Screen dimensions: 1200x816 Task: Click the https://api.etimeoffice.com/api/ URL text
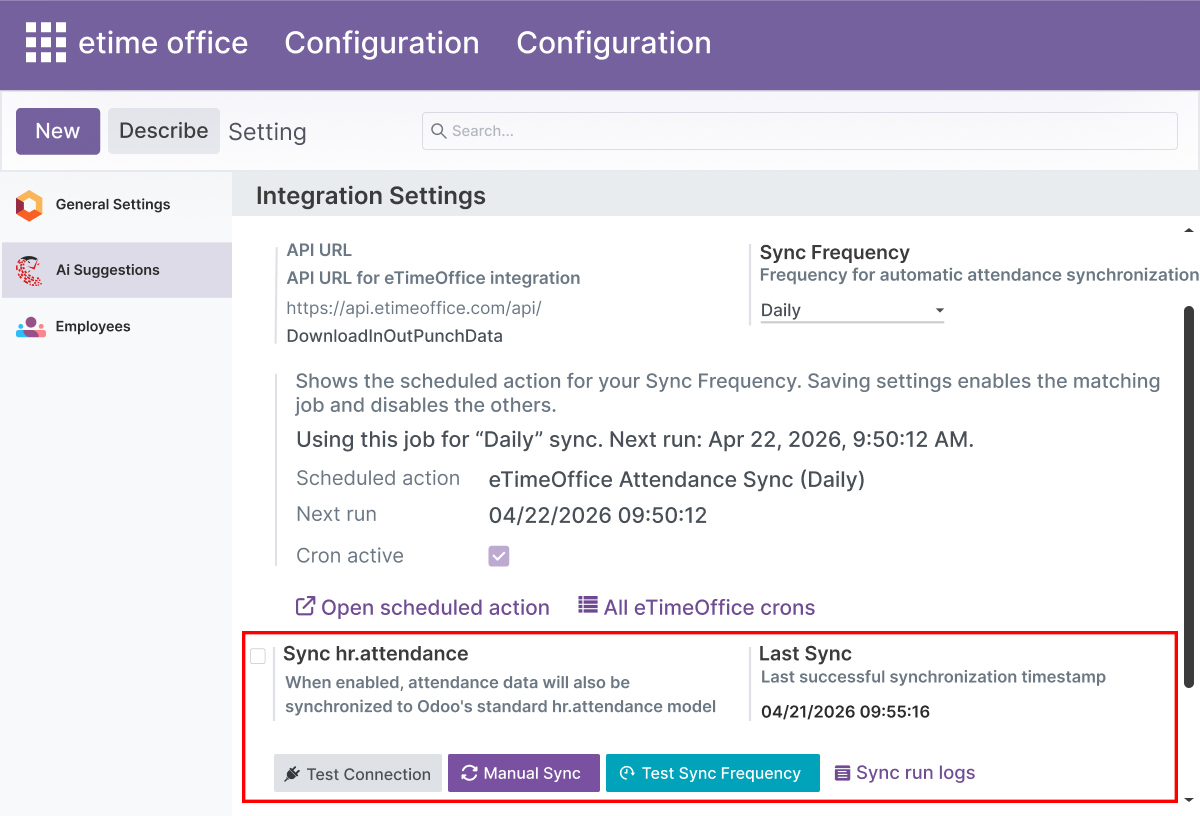tap(414, 308)
